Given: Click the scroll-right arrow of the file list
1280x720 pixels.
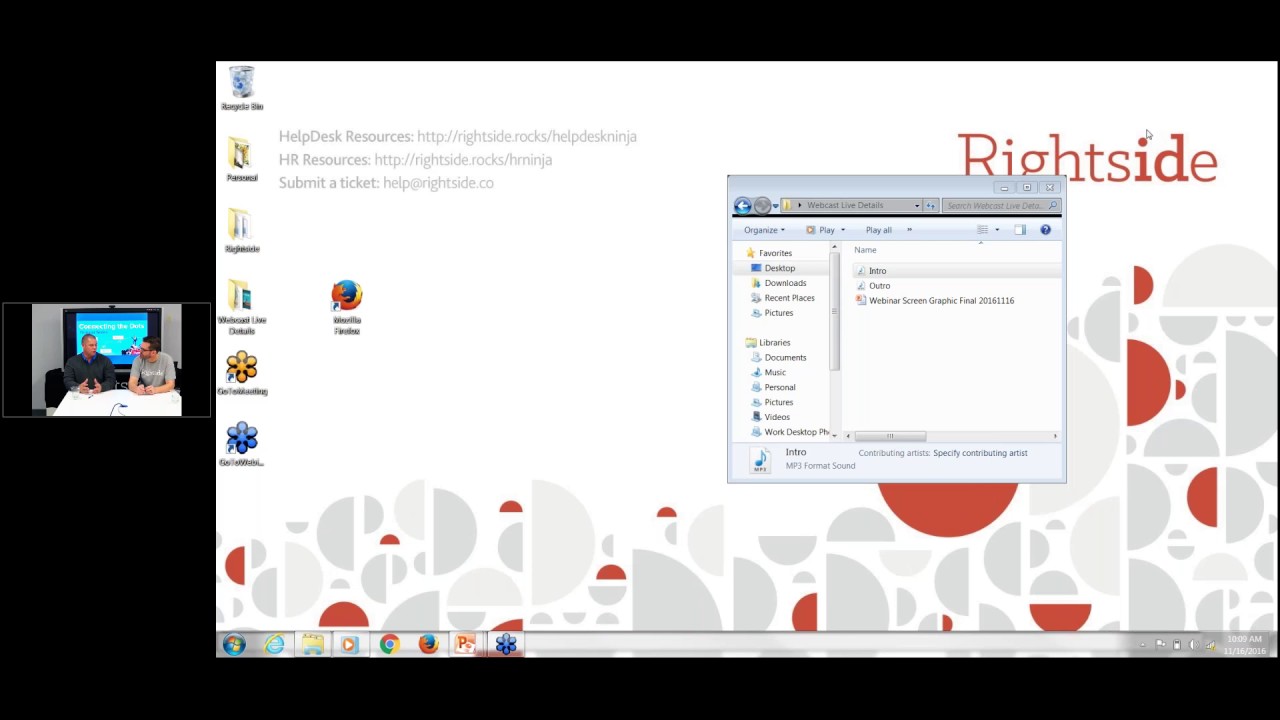Looking at the screenshot, I should pos(1054,436).
